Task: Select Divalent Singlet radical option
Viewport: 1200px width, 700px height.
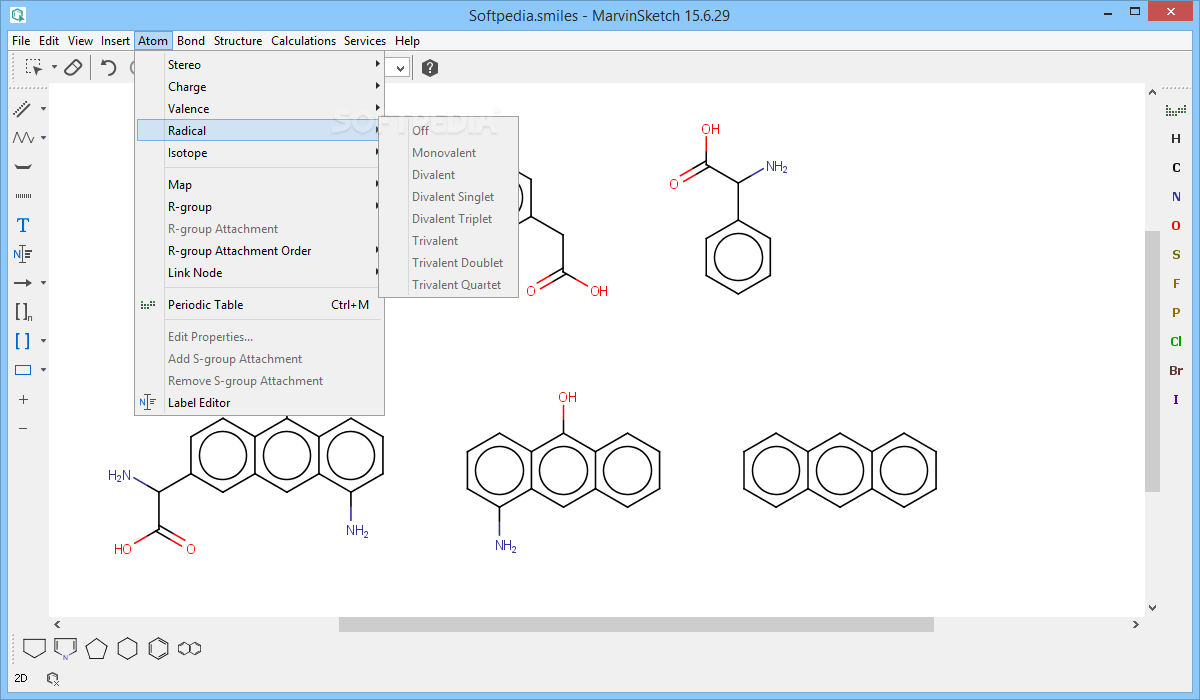Action: 449,197
